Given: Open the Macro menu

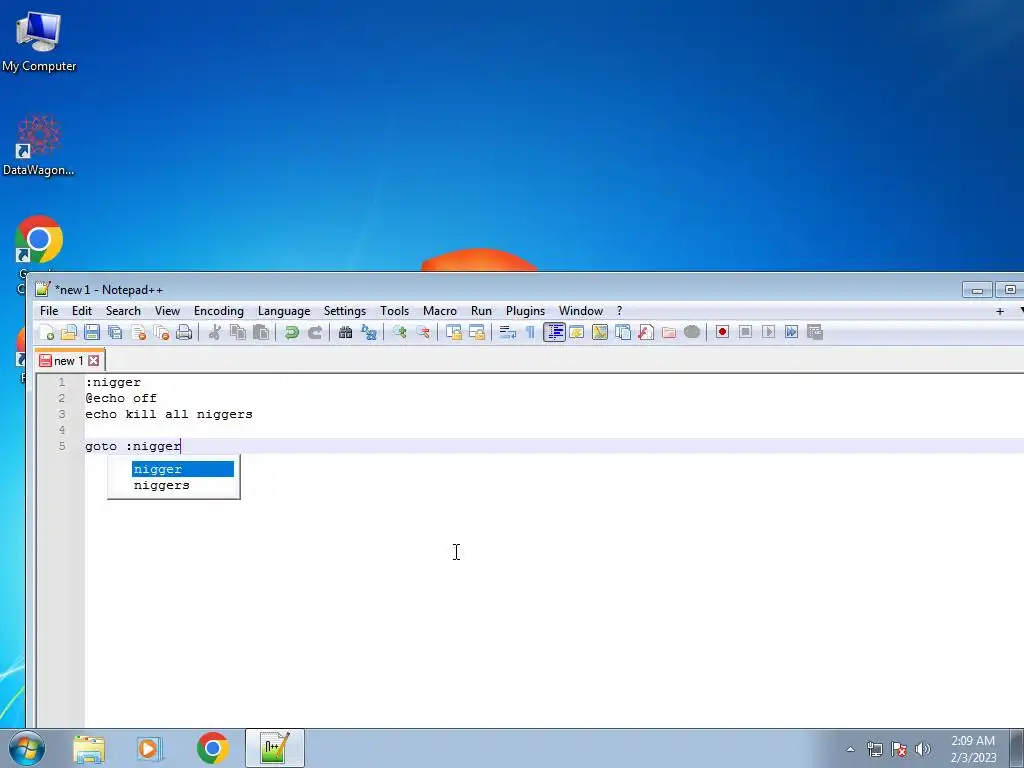Looking at the screenshot, I should pyautogui.click(x=440, y=311).
